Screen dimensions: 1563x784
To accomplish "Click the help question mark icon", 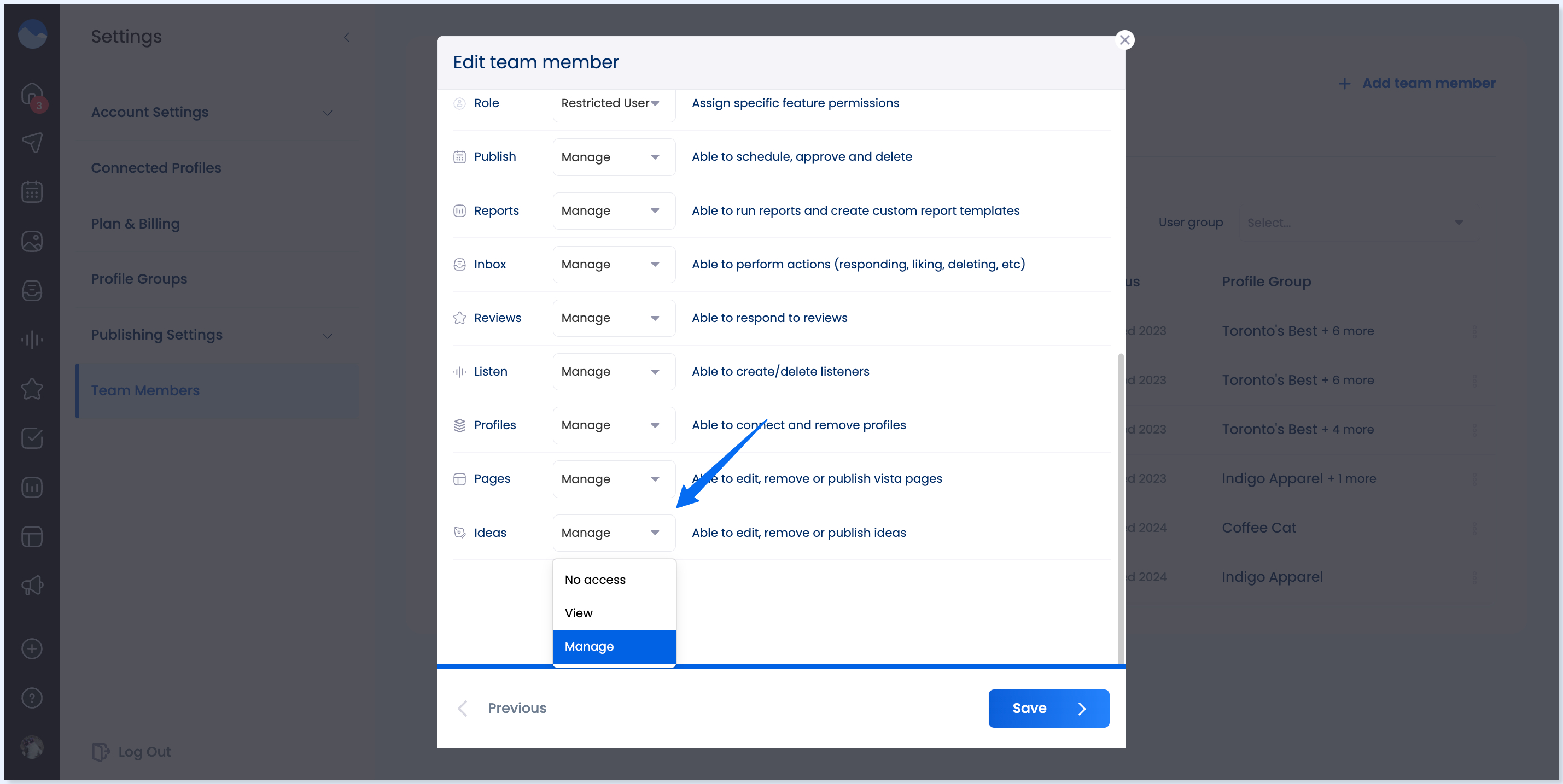I will point(32,698).
